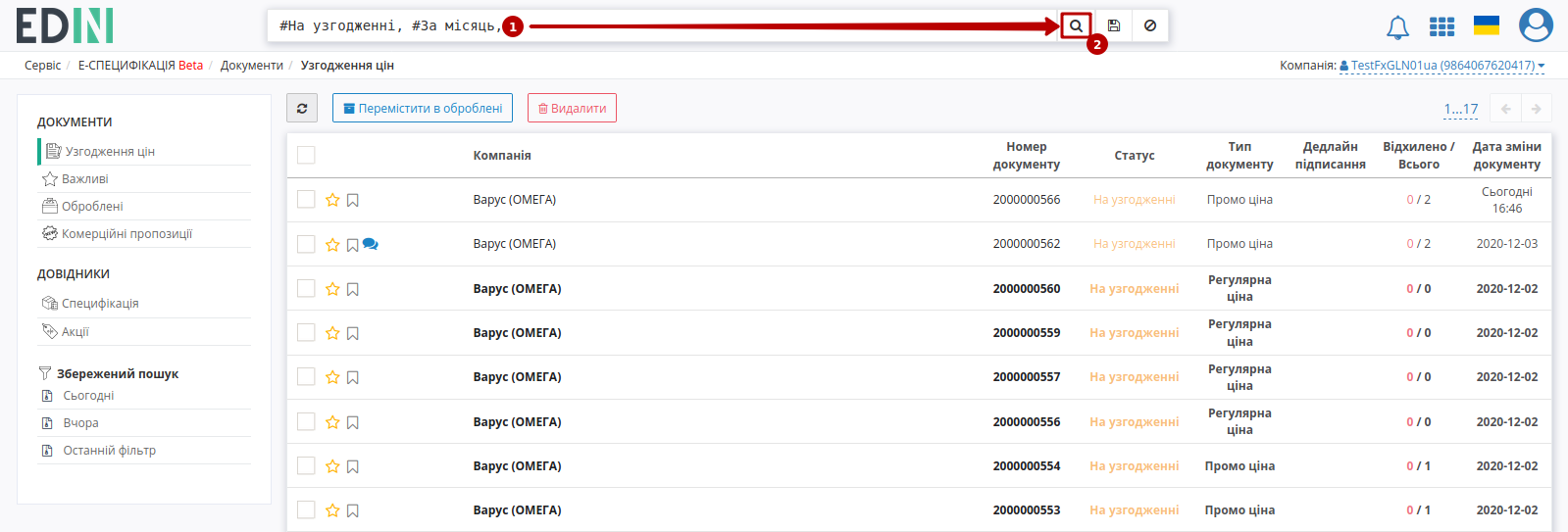The image size is (1568, 532).
Task: Open the notifications bell
Action: coord(1397,27)
